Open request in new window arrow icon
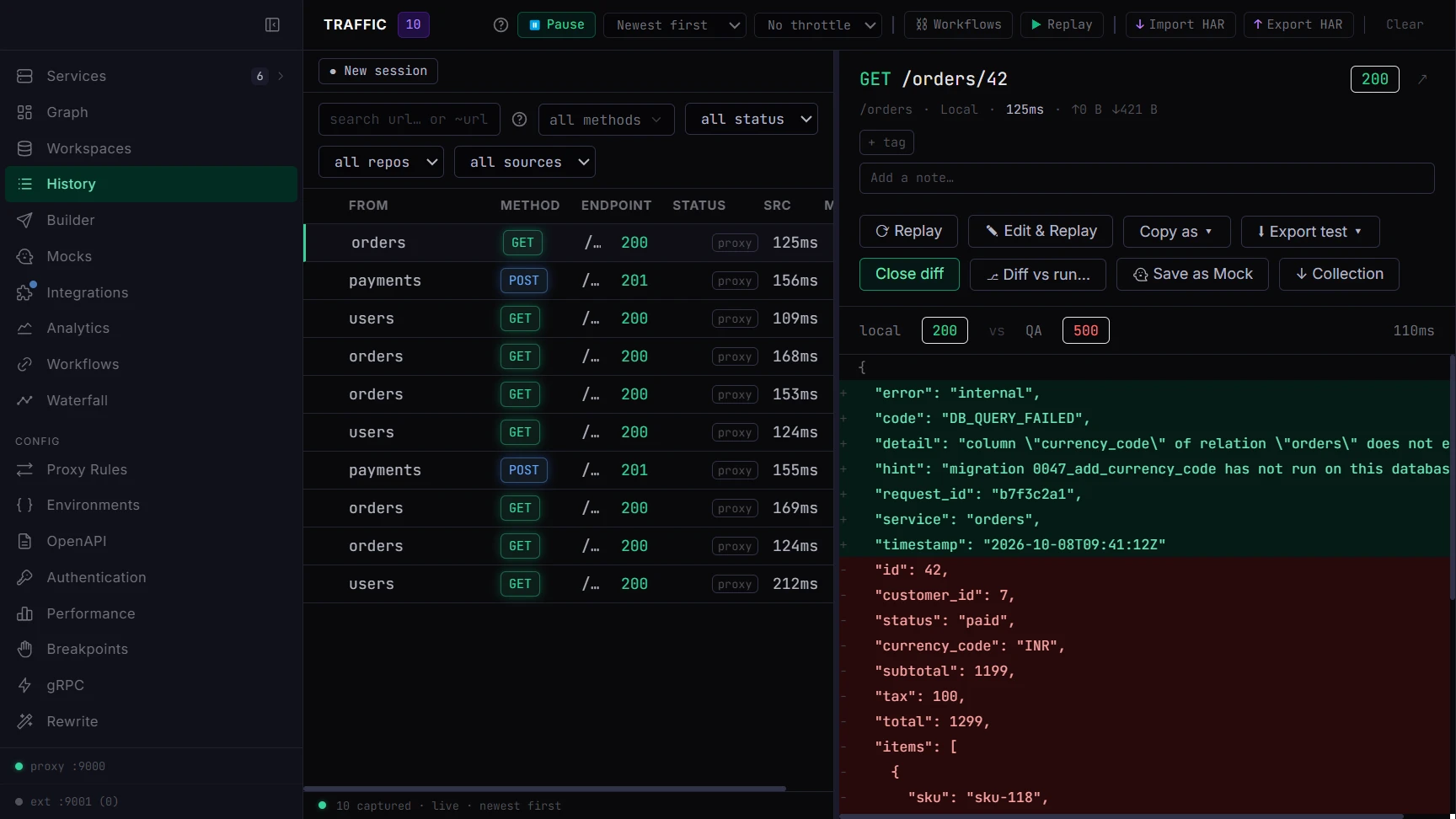 coord(1422,79)
